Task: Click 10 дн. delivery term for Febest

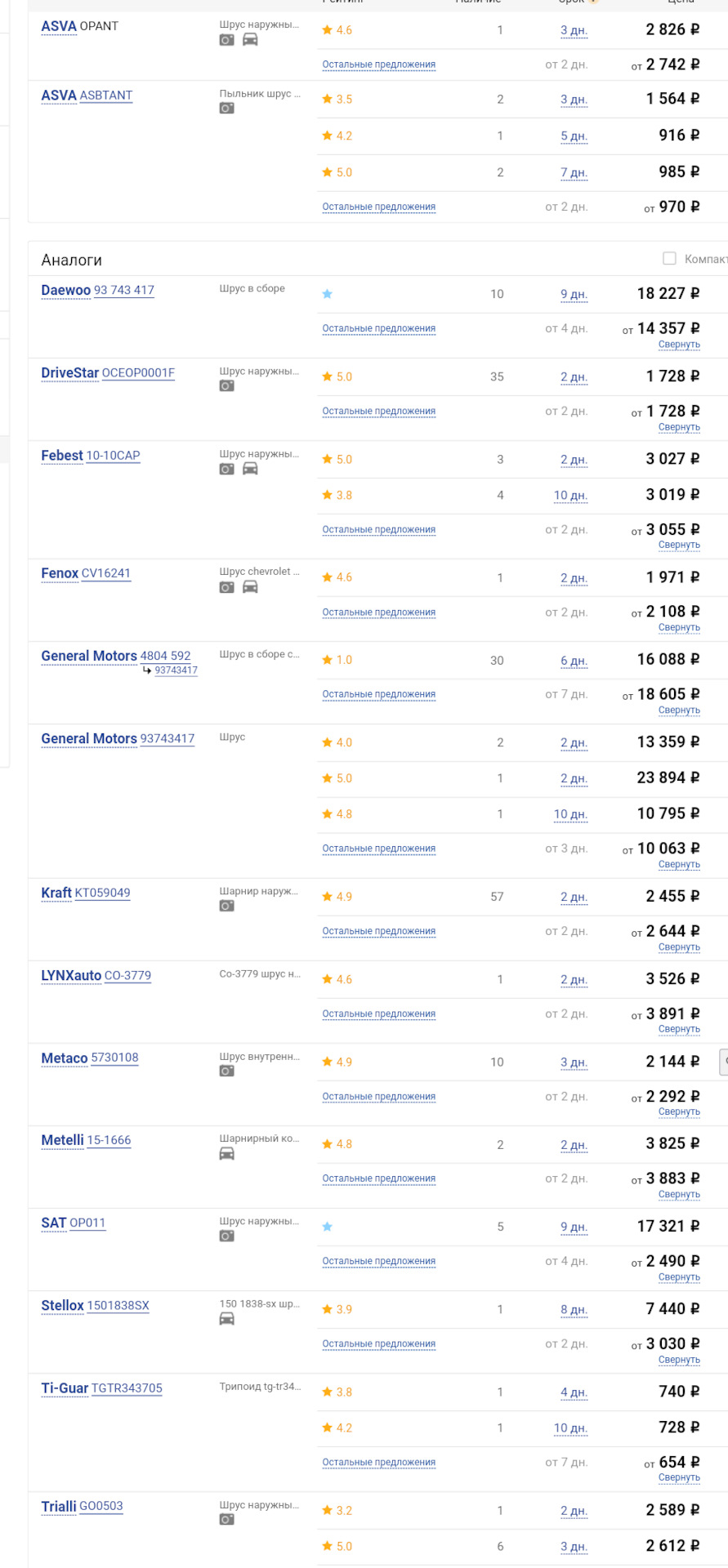Action: click(x=571, y=496)
